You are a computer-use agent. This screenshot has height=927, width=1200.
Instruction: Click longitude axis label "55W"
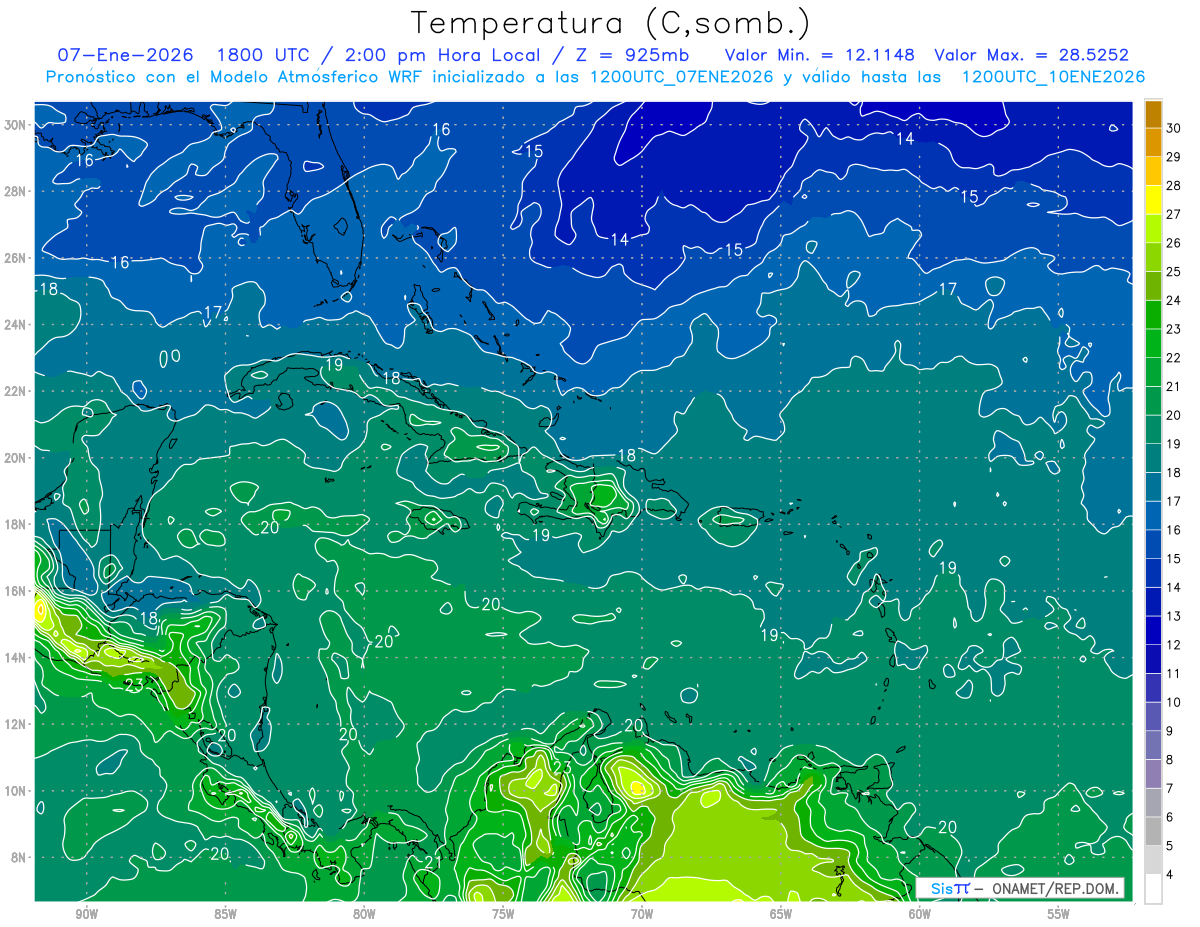click(1059, 914)
